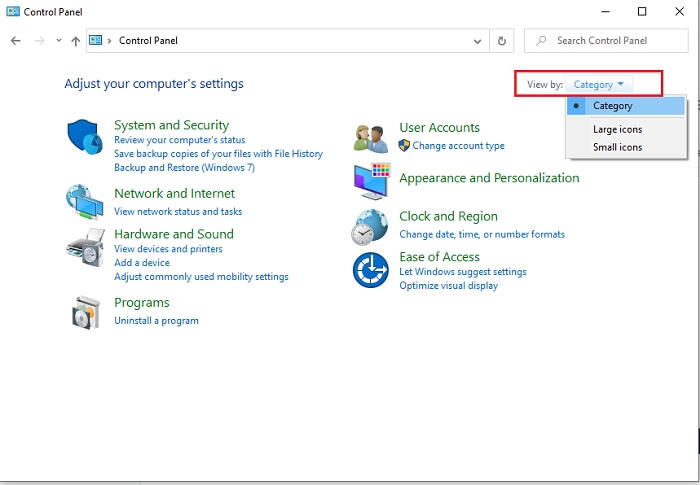This screenshot has height=485, width=700.
Task: Go up one level with the Up arrow
Action: pos(75,41)
